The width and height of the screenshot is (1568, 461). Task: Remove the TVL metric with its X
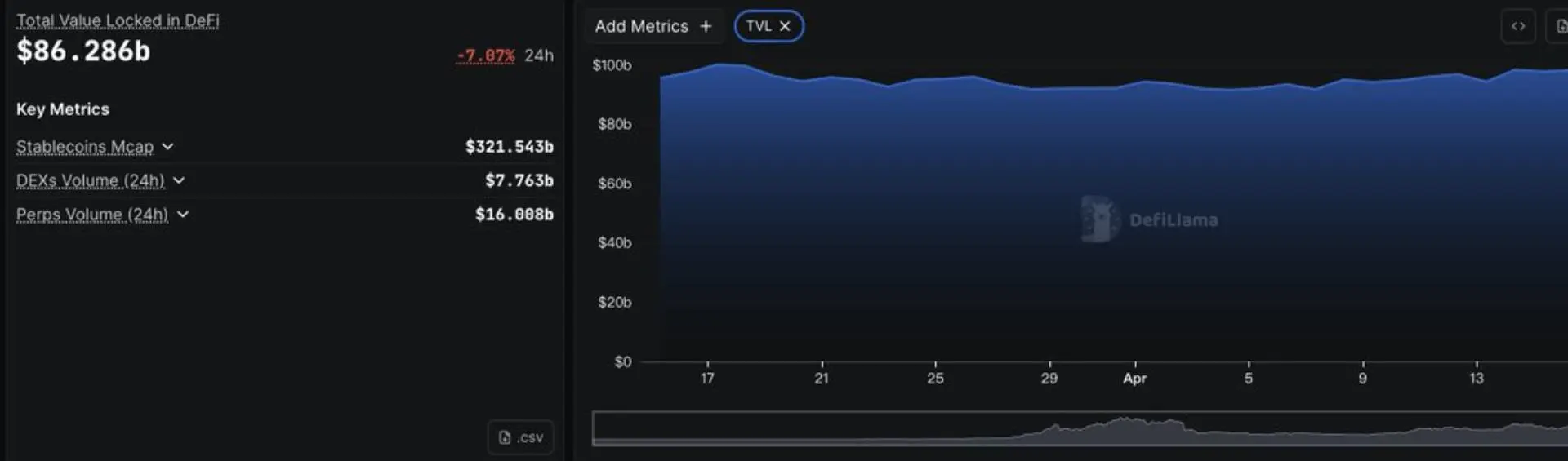point(785,26)
